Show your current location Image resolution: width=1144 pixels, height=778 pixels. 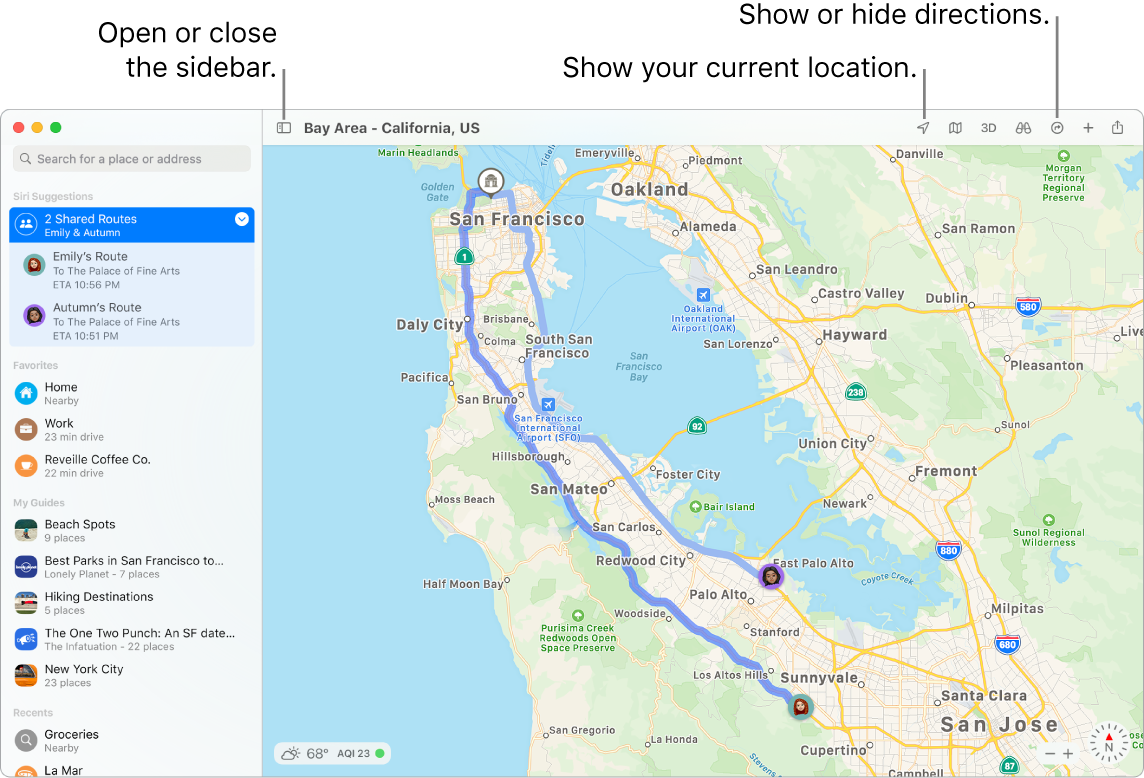point(923,128)
